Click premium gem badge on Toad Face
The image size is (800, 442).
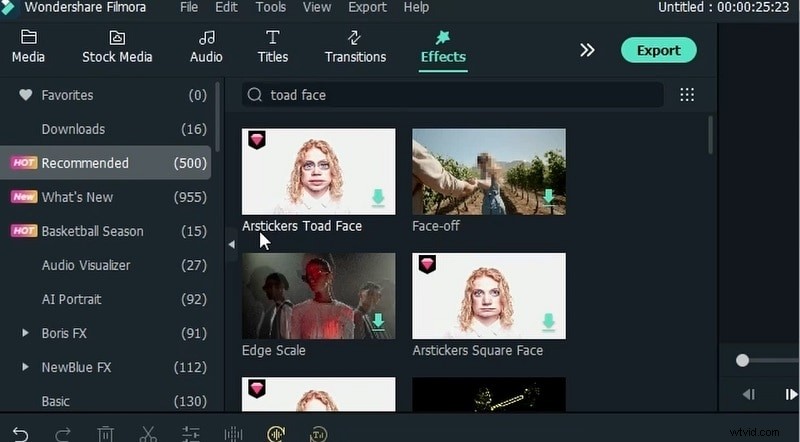257,140
